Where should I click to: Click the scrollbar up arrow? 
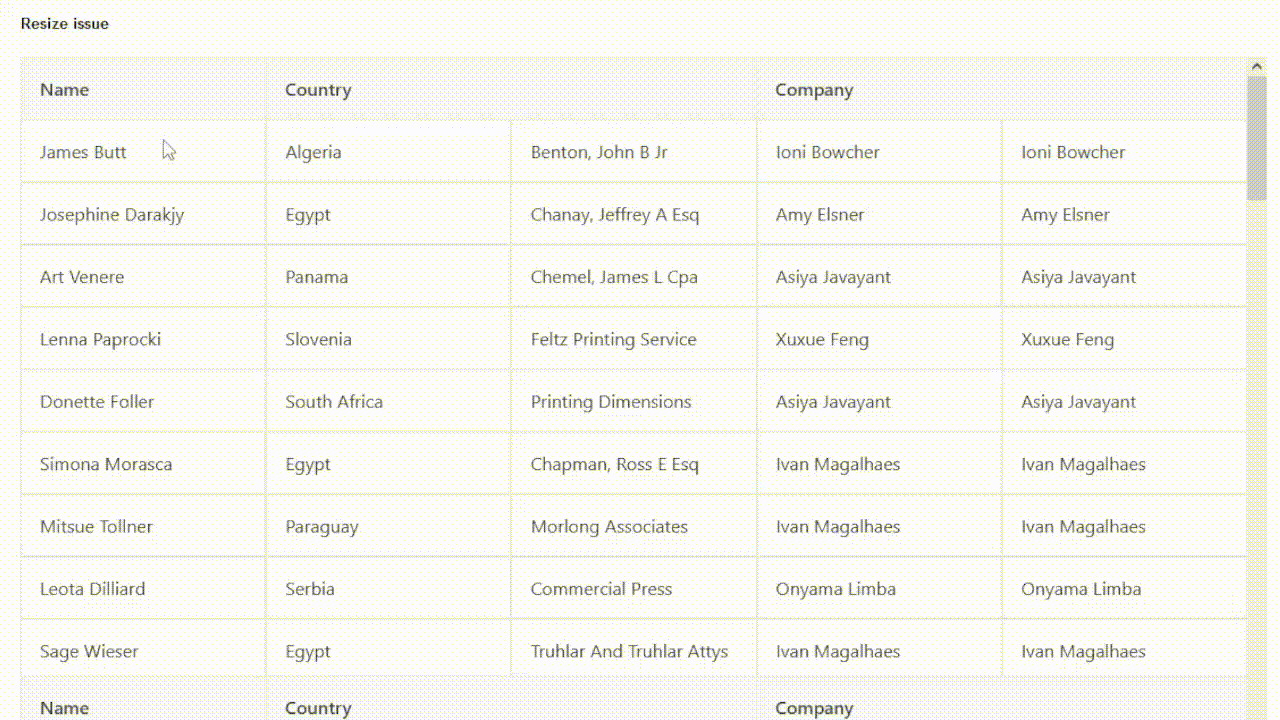tap(1257, 64)
